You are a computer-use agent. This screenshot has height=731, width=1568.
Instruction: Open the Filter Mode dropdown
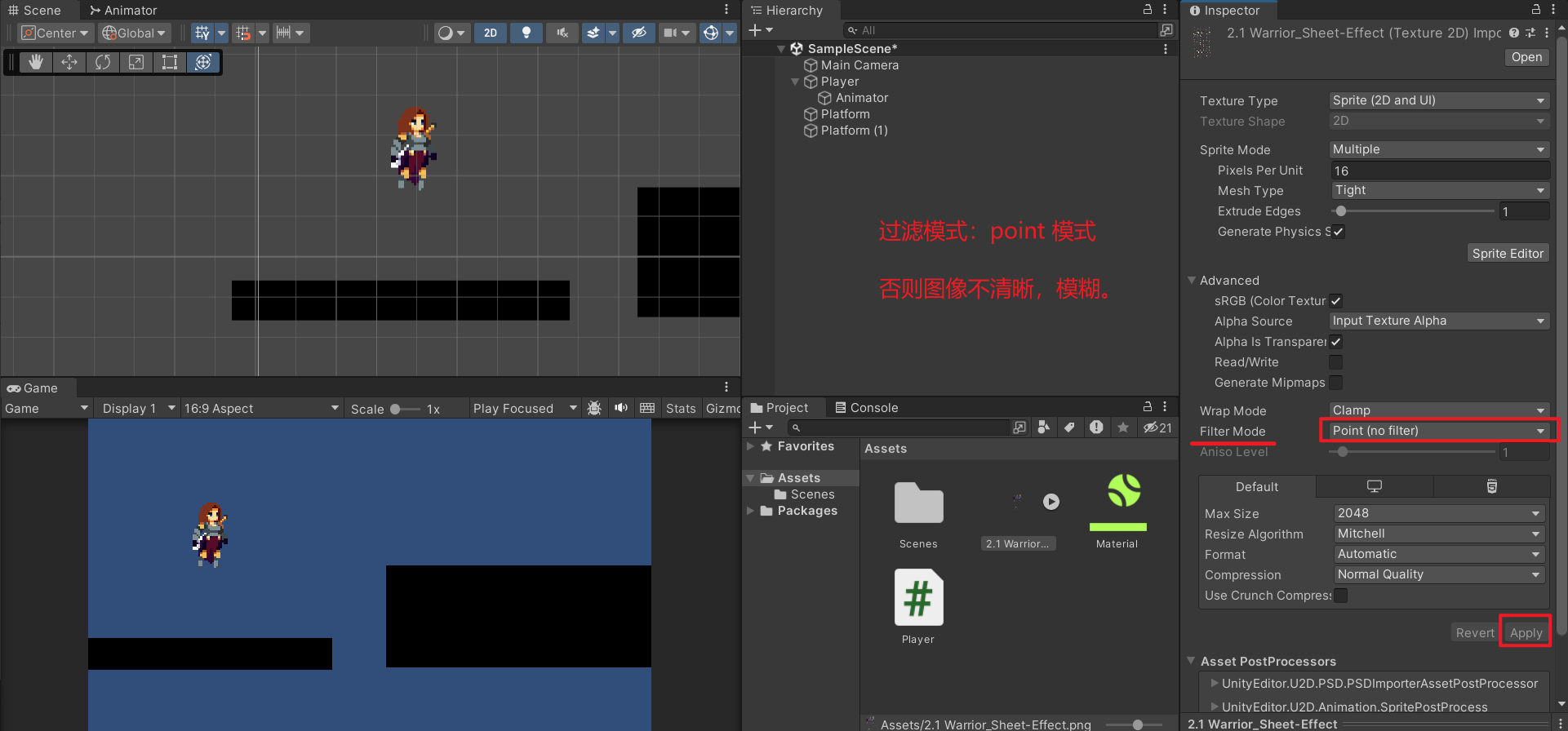coord(1438,431)
